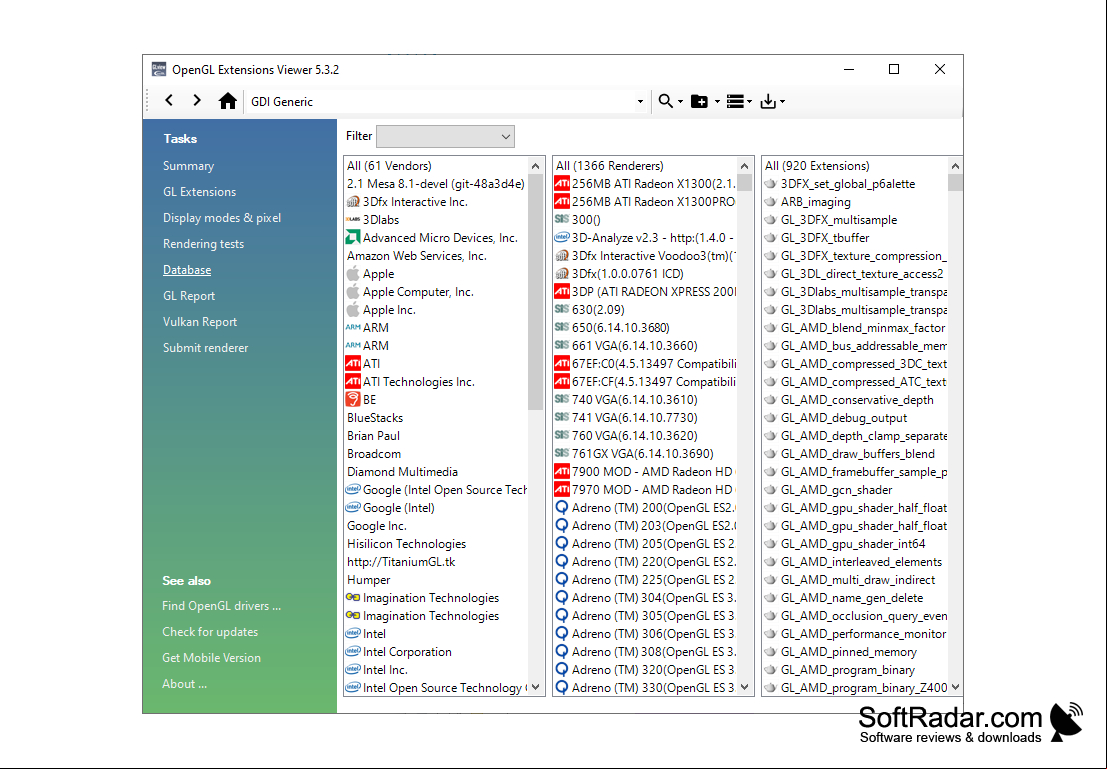Viewport: 1107px width, 769px height.
Task: Open the Submit renderer task
Action: click(x=205, y=348)
